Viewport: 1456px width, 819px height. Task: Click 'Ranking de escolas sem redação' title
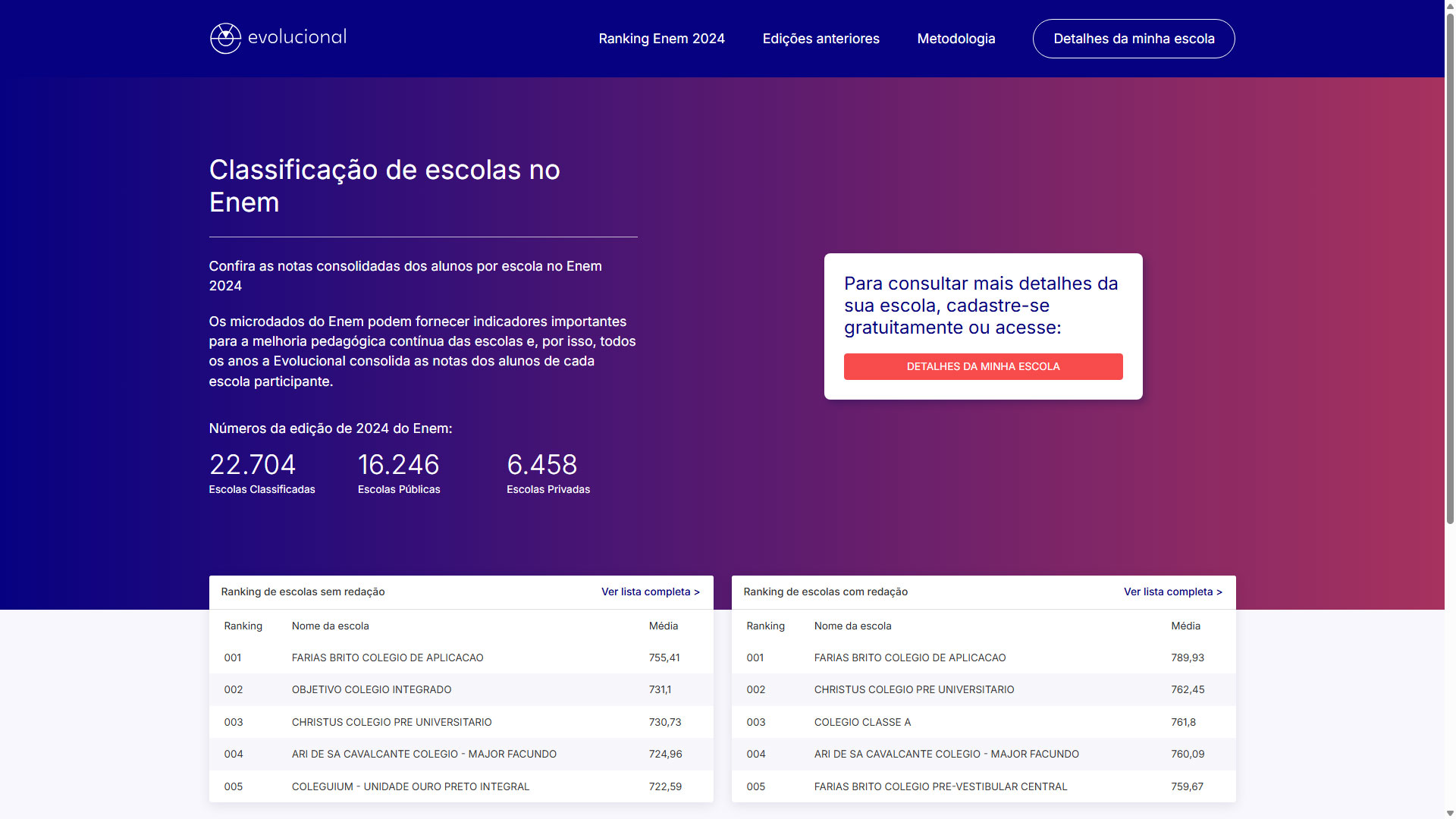coord(303,591)
